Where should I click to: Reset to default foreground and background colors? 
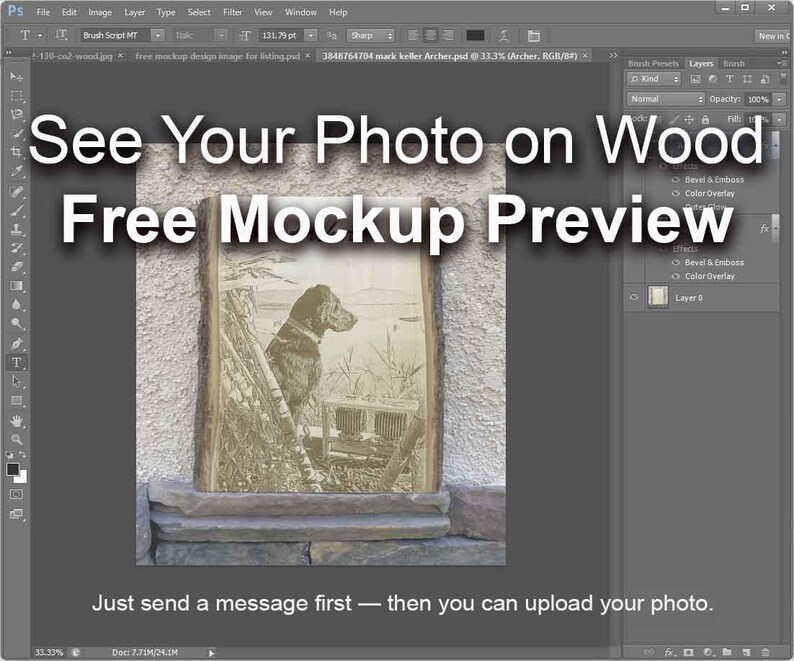pos(10,455)
